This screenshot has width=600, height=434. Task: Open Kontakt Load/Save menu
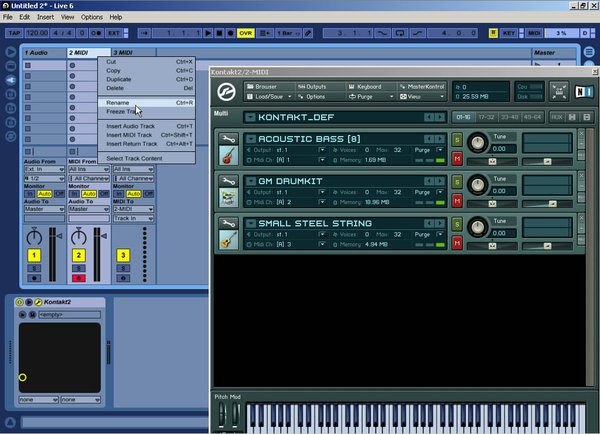click(267, 97)
